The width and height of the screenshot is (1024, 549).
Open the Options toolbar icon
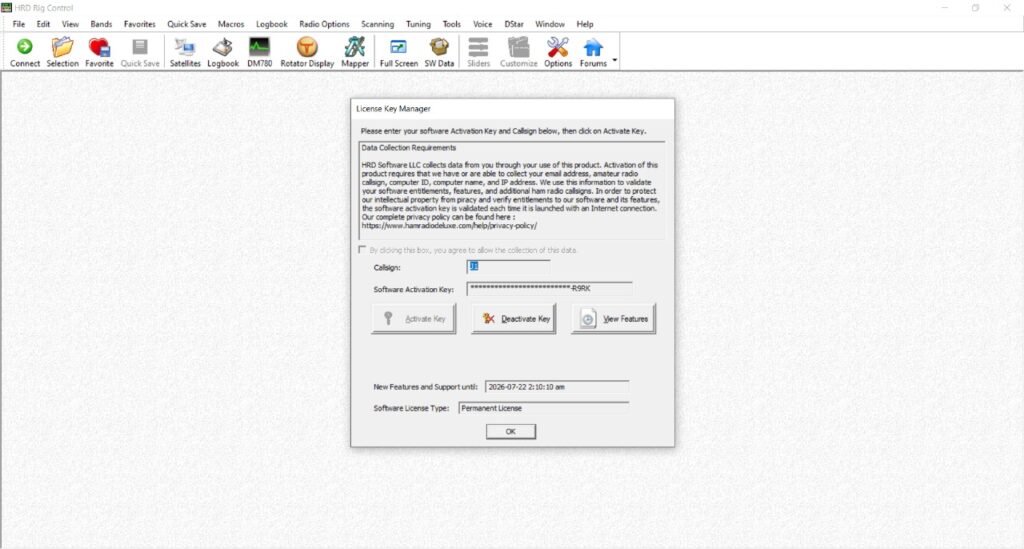click(558, 52)
